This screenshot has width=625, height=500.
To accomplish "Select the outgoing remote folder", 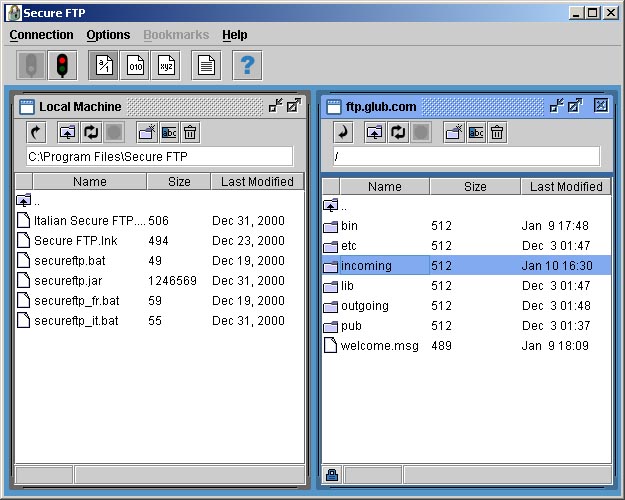I will click(466, 305).
